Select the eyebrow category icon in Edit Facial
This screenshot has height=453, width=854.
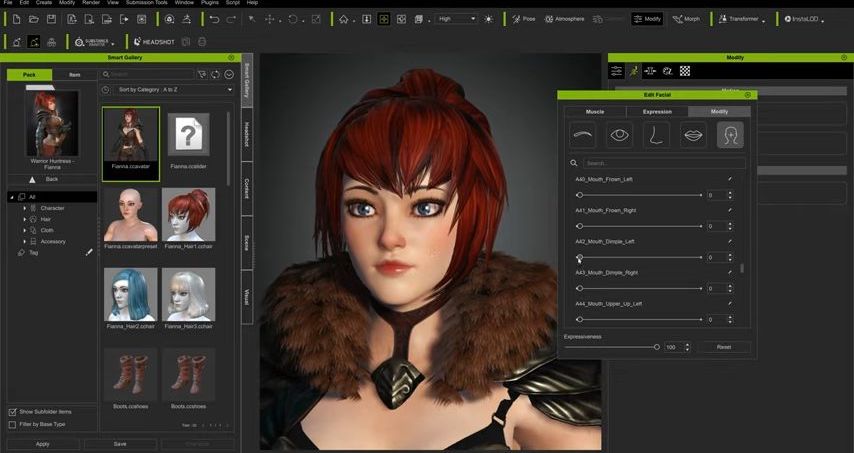583,135
